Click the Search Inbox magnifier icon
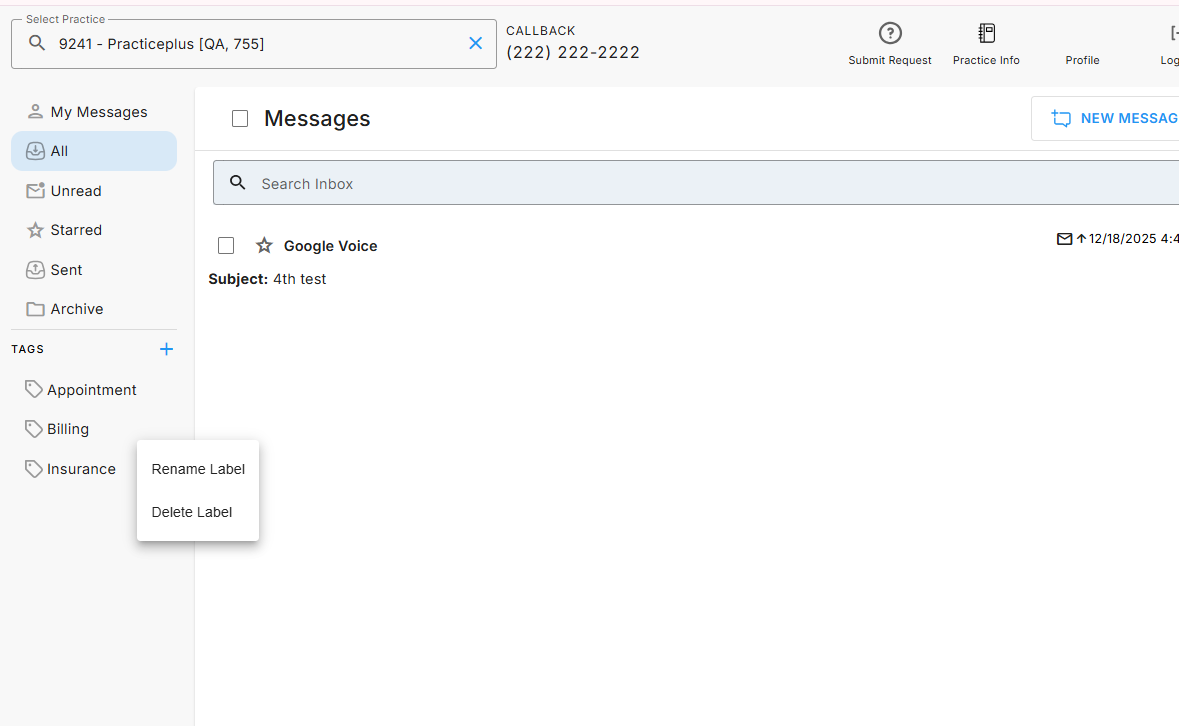 238,183
